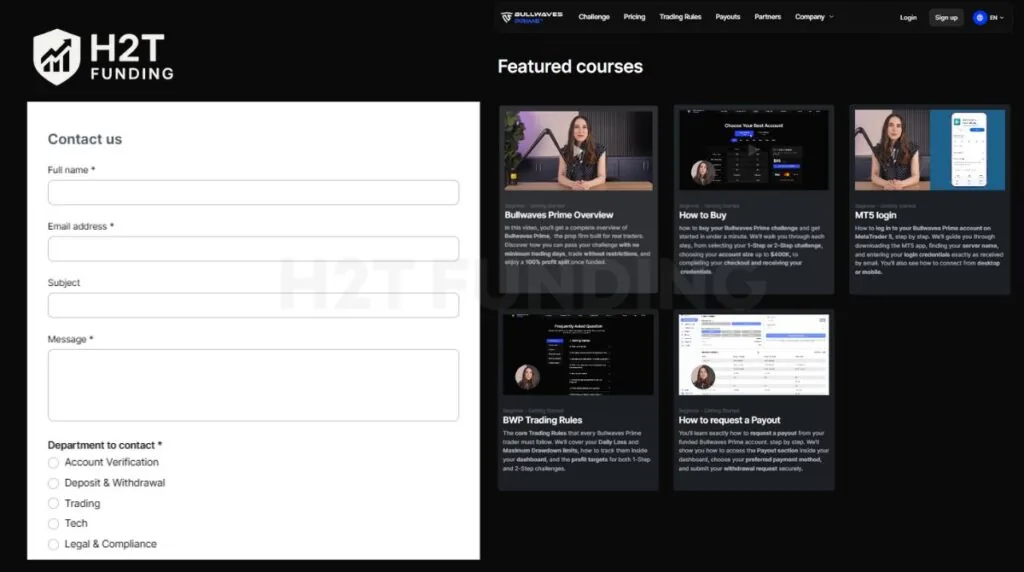Image resolution: width=1024 pixels, height=572 pixels.
Task: Click into the Message text area
Action: pyautogui.click(x=253, y=385)
